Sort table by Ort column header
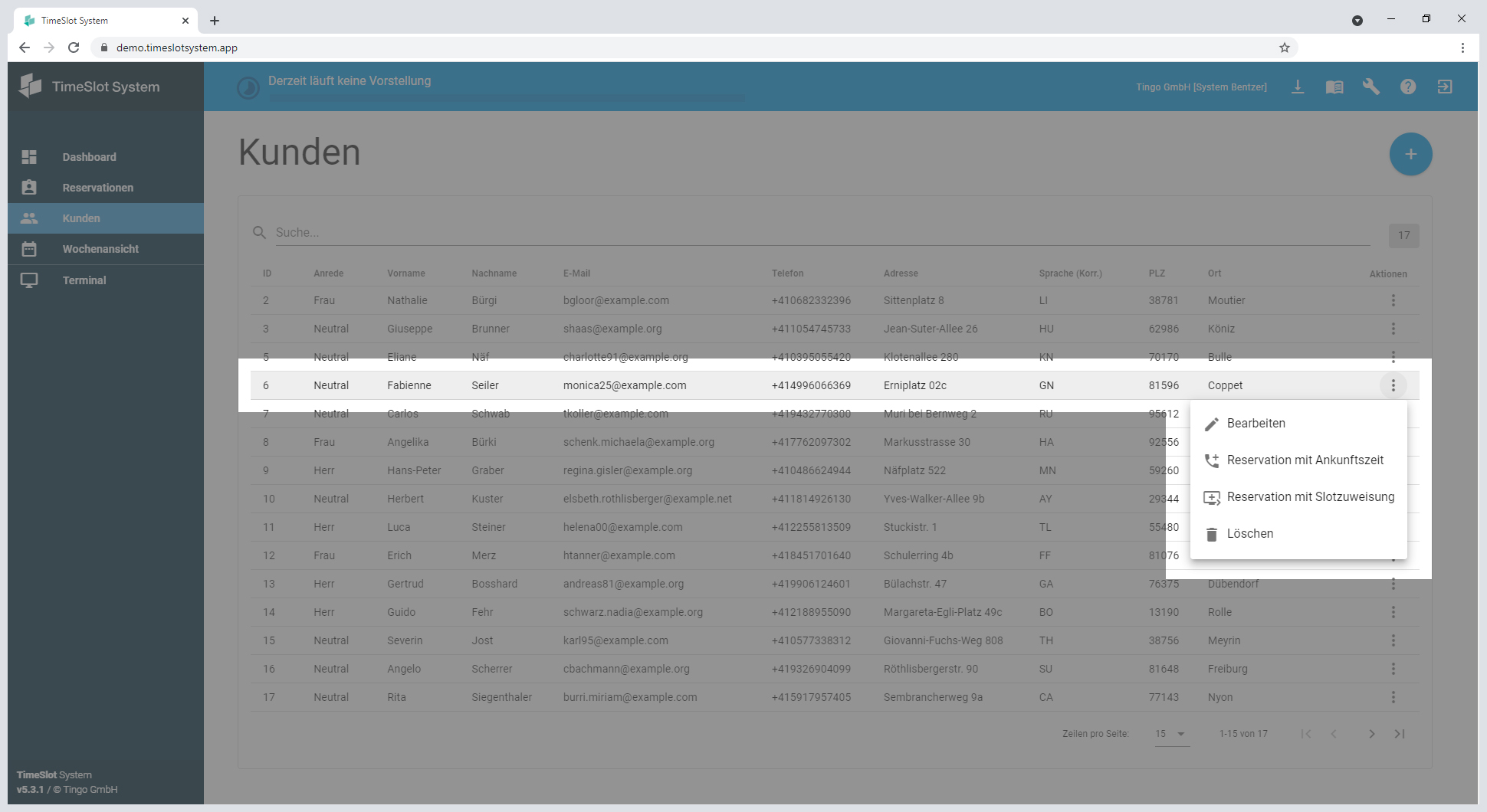This screenshot has width=1487, height=812. tap(1215, 273)
